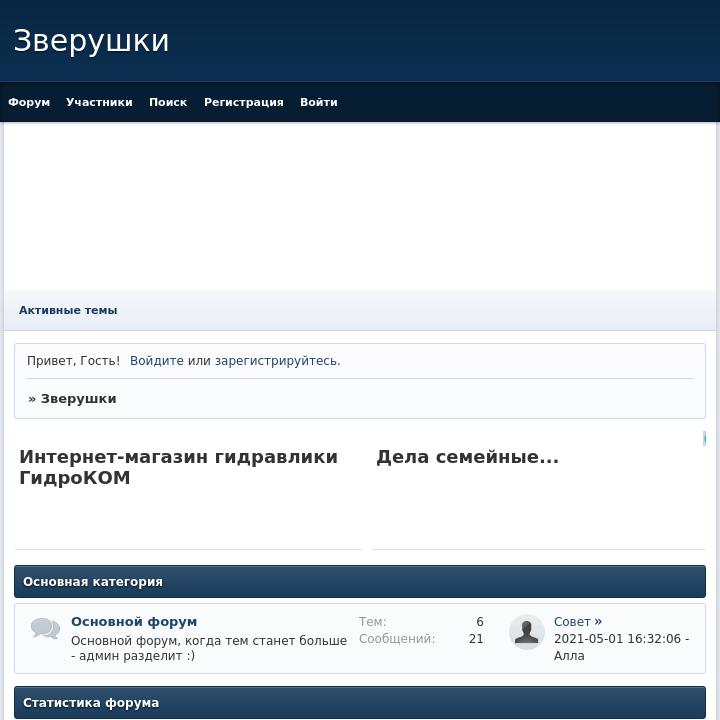Open the last post link Совет »
The image size is (720, 720).
coord(578,621)
